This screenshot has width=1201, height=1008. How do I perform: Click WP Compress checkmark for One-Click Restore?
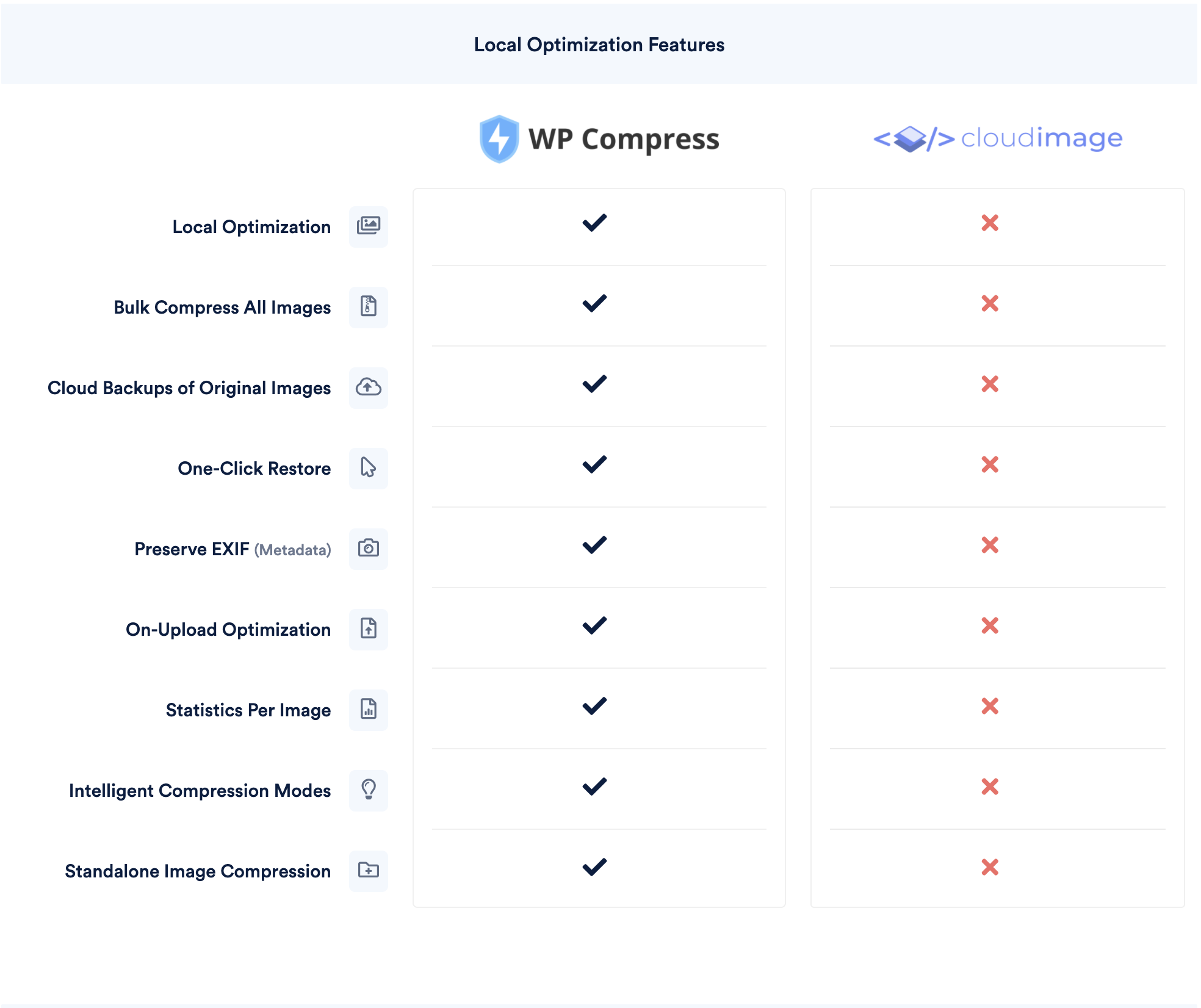594,464
